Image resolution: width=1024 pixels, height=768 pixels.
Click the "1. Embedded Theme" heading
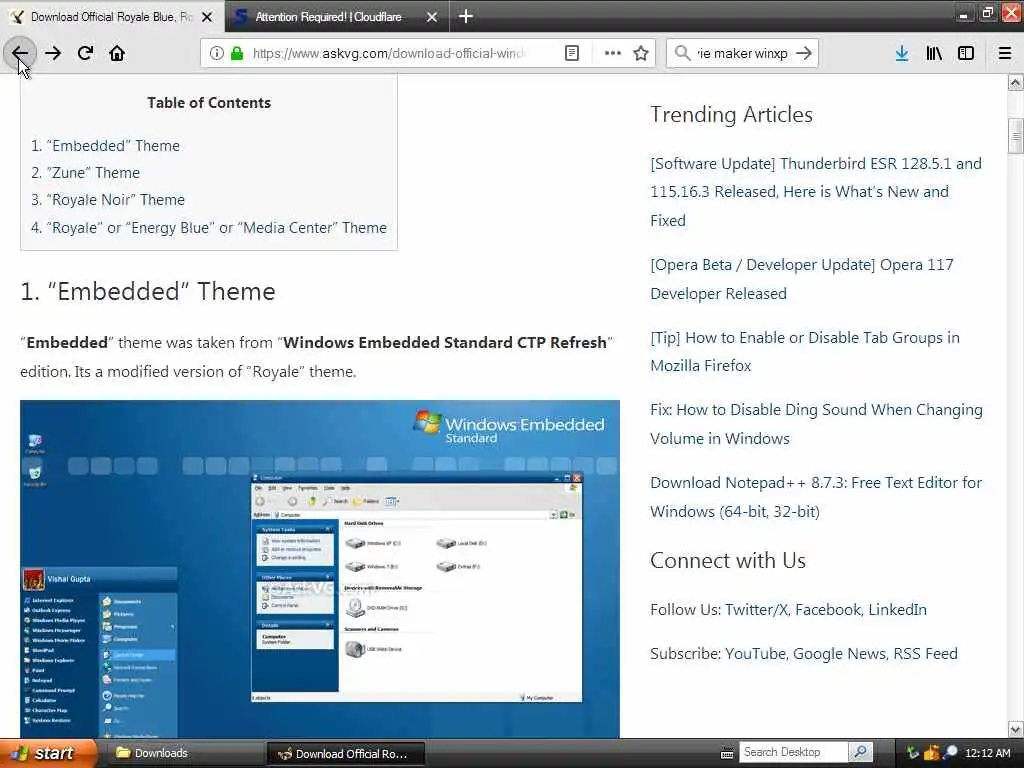click(148, 291)
